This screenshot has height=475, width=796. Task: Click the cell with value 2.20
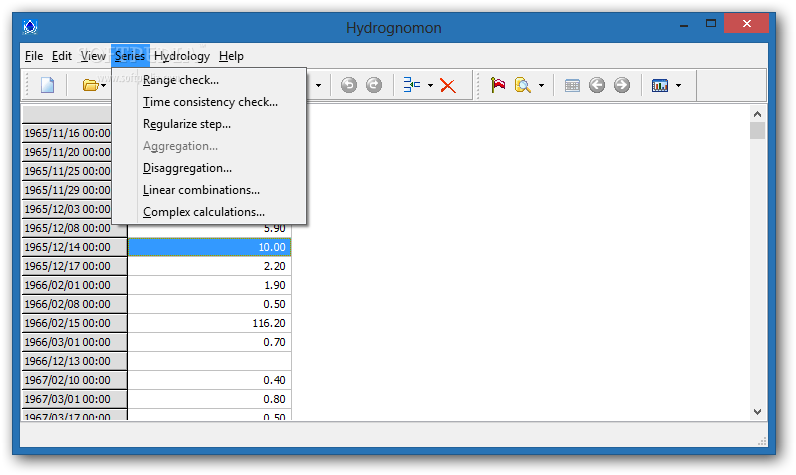209,266
